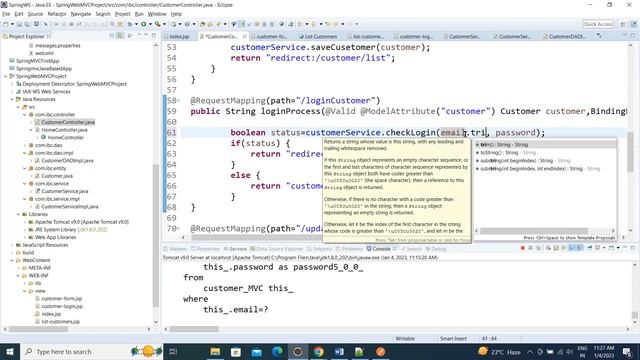640x360 pixels.
Task: Toggle Pin Console button
Action: coord(589,248)
